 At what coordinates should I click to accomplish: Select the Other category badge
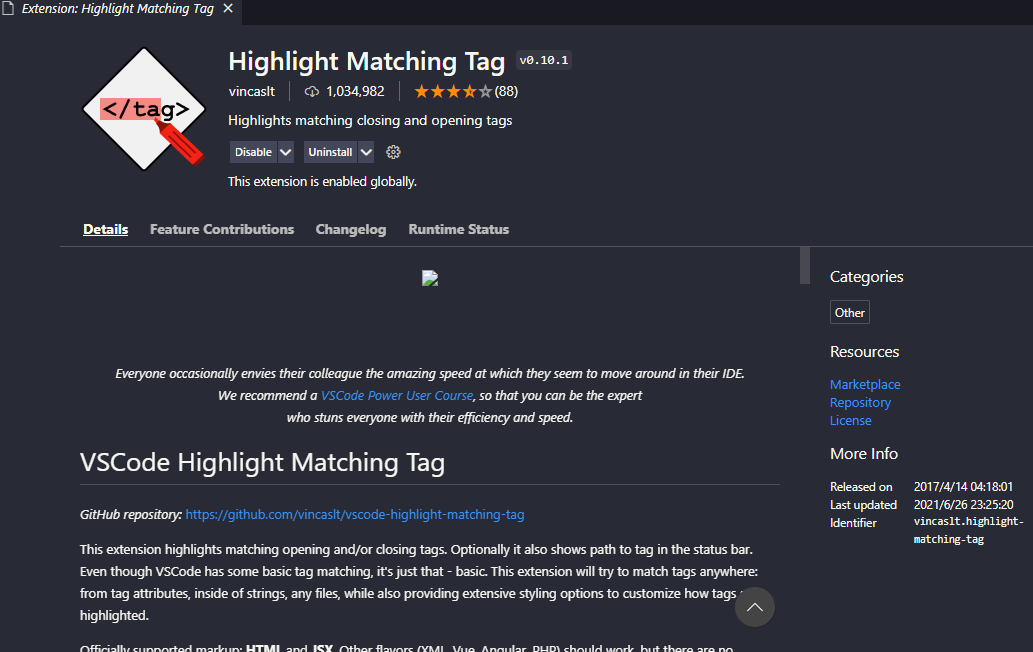tap(850, 312)
